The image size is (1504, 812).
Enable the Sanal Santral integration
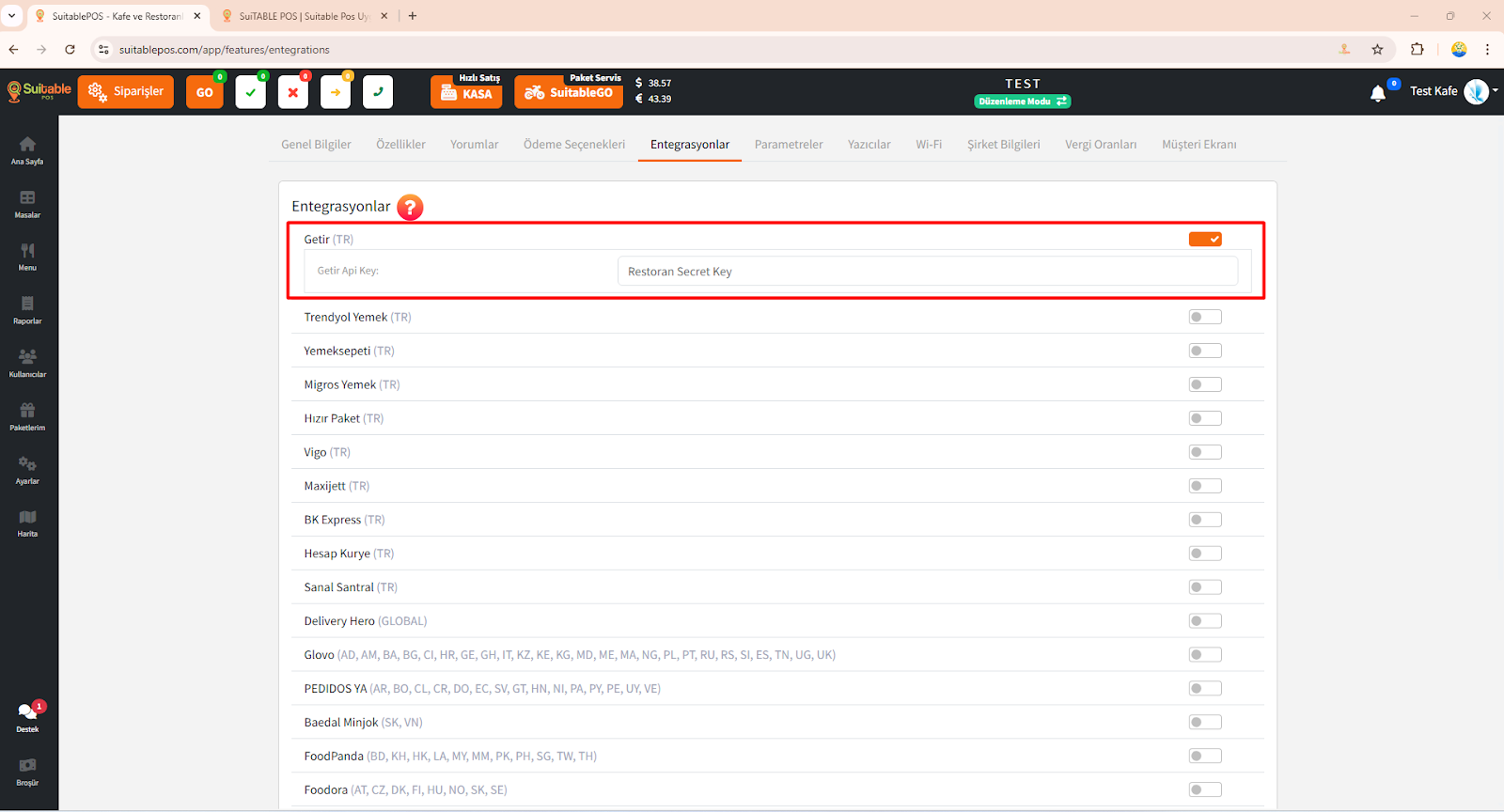tap(1205, 587)
